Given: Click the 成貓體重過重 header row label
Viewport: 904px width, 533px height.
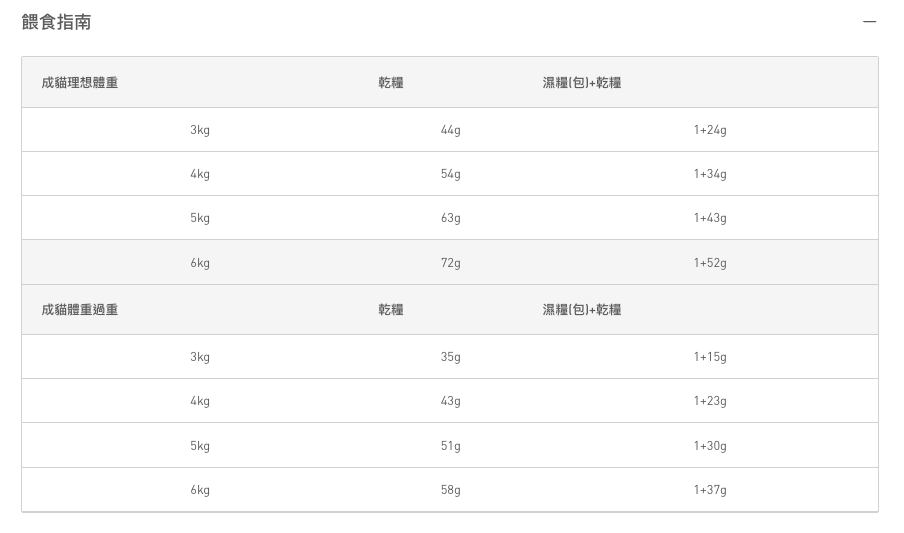Looking at the screenshot, I should pyautogui.click(x=80, y=310).
